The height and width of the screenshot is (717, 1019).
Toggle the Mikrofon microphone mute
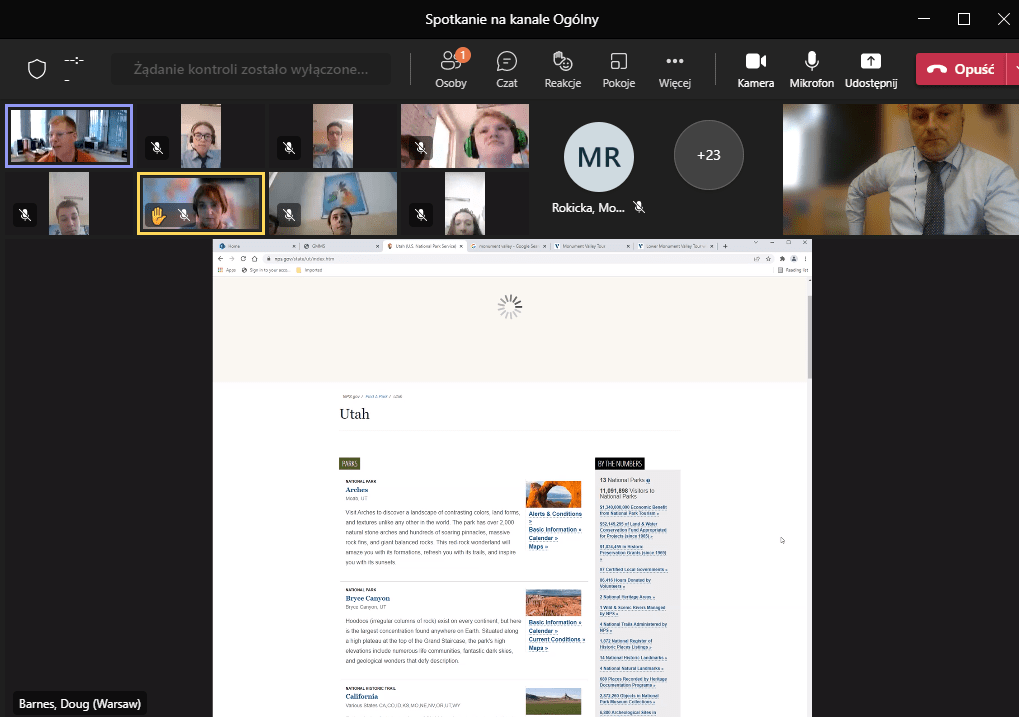pyautogui.click(x=811, y=68)
